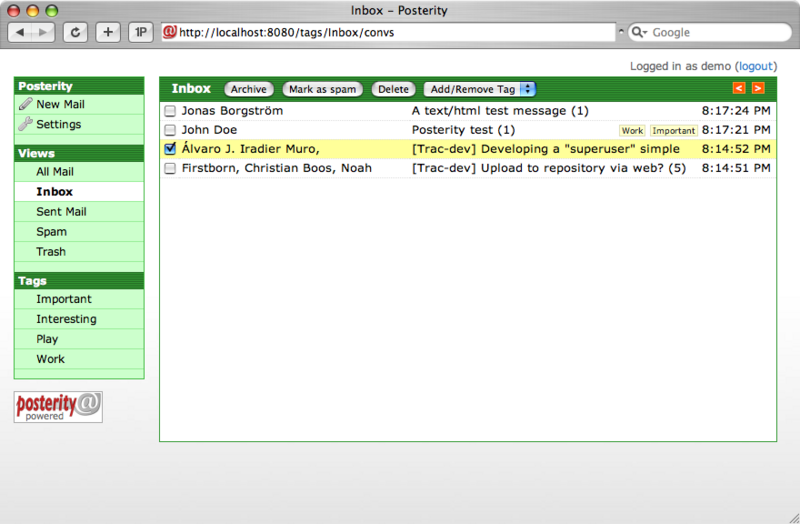This screenshot has width=800, height=524.
Task: Click sender Álvaro J. Iradier Muro
Action: pos(251,149)
